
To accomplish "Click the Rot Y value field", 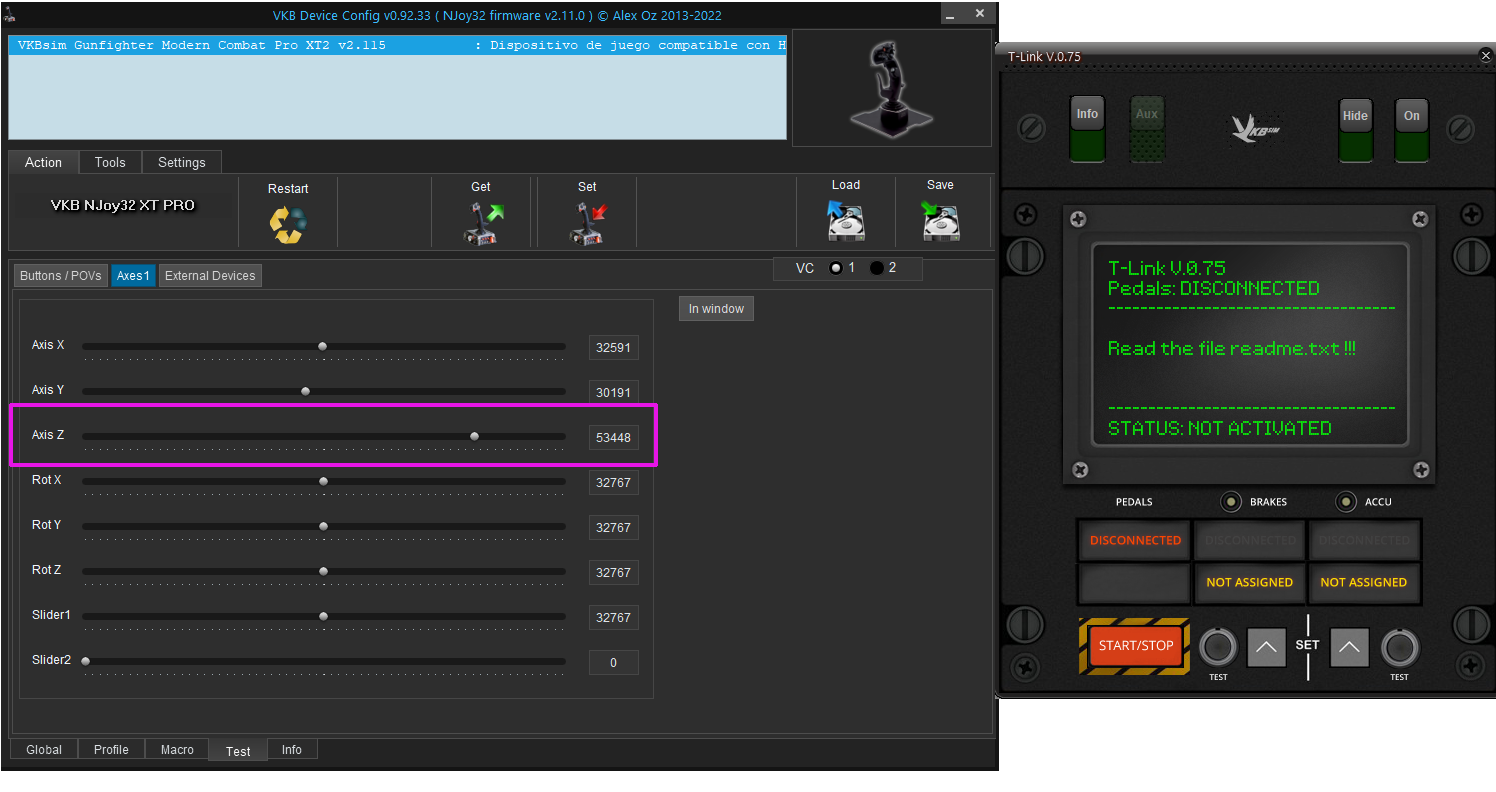I will [613, 528].
